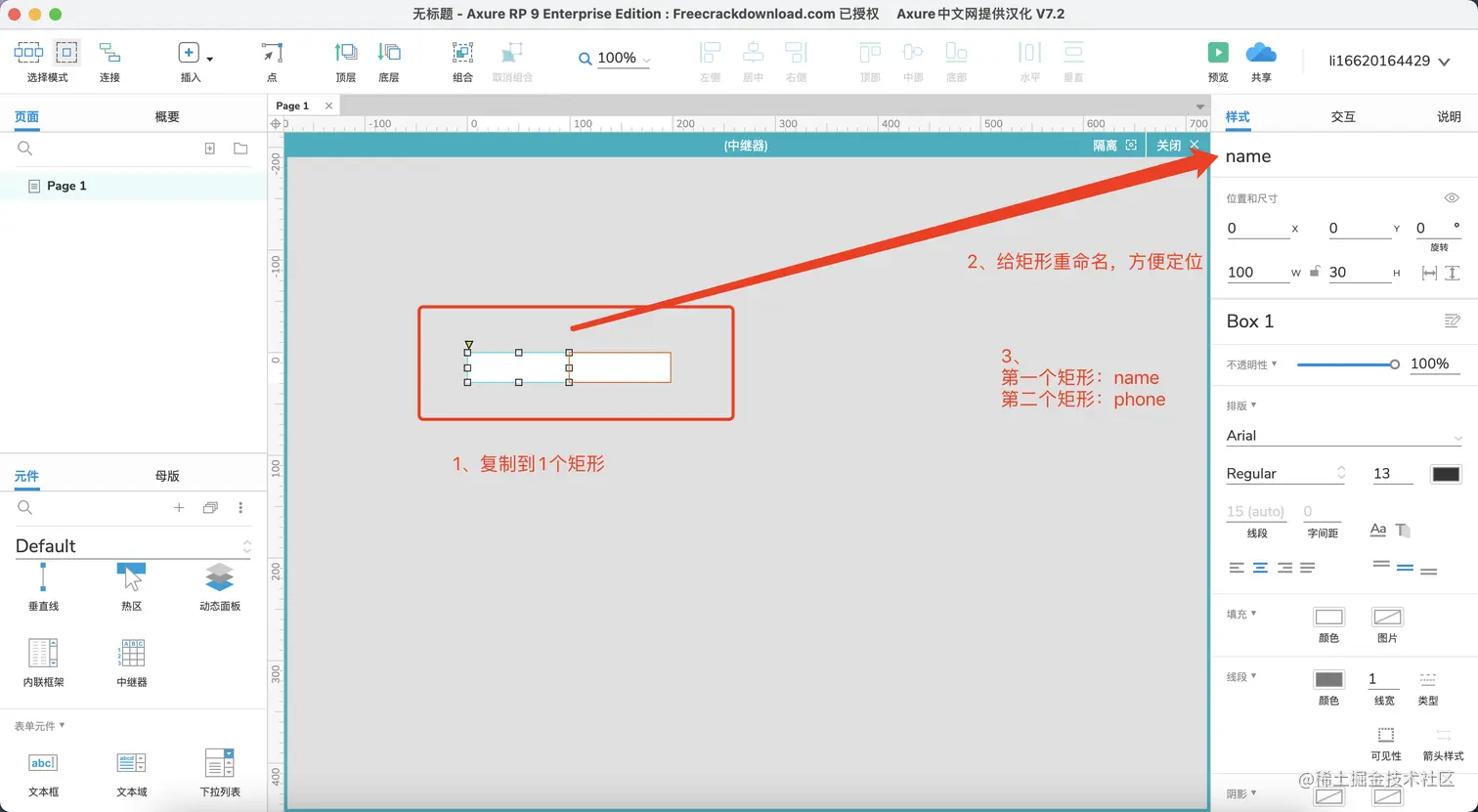
Task: Activate the Connect (连接) tool
Action: [109, 53]
